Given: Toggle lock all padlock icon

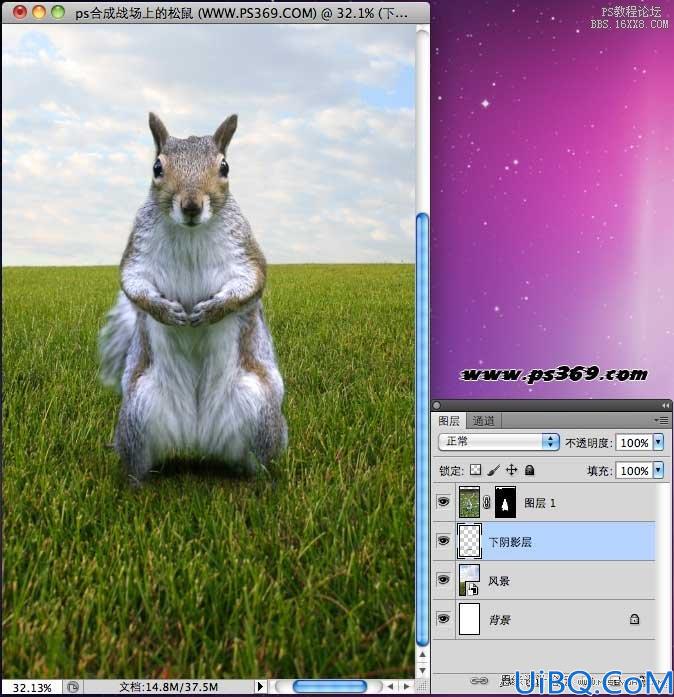Looking at the screenshot, I should tap(529, 470).
